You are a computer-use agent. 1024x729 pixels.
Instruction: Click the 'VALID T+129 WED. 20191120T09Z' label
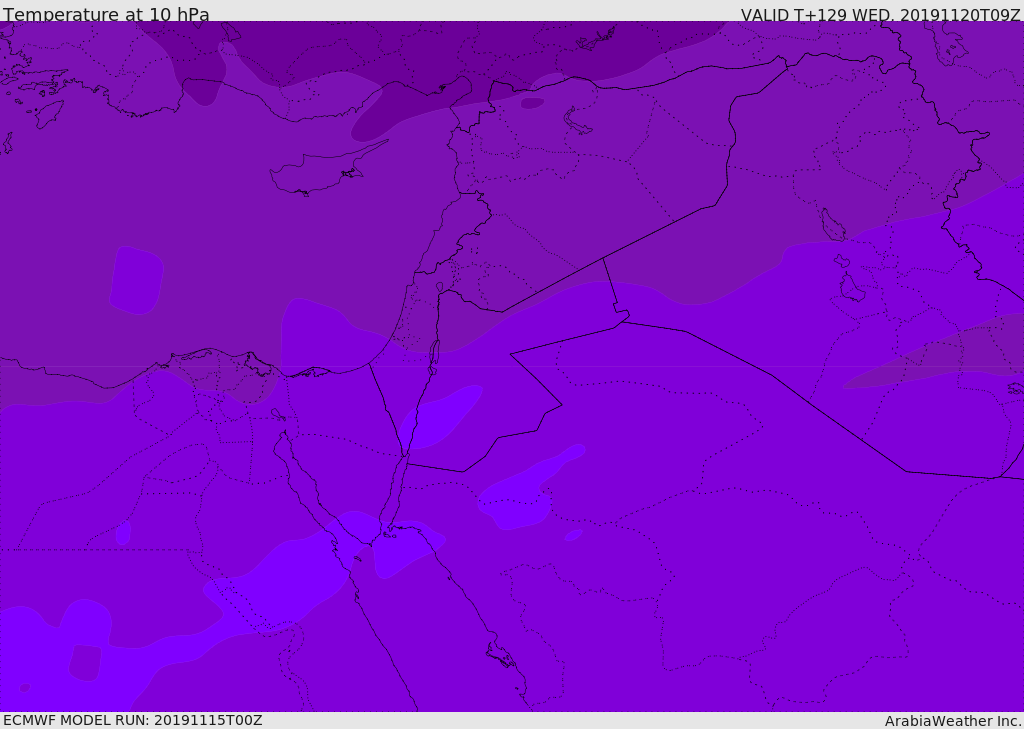pos(880,14)
